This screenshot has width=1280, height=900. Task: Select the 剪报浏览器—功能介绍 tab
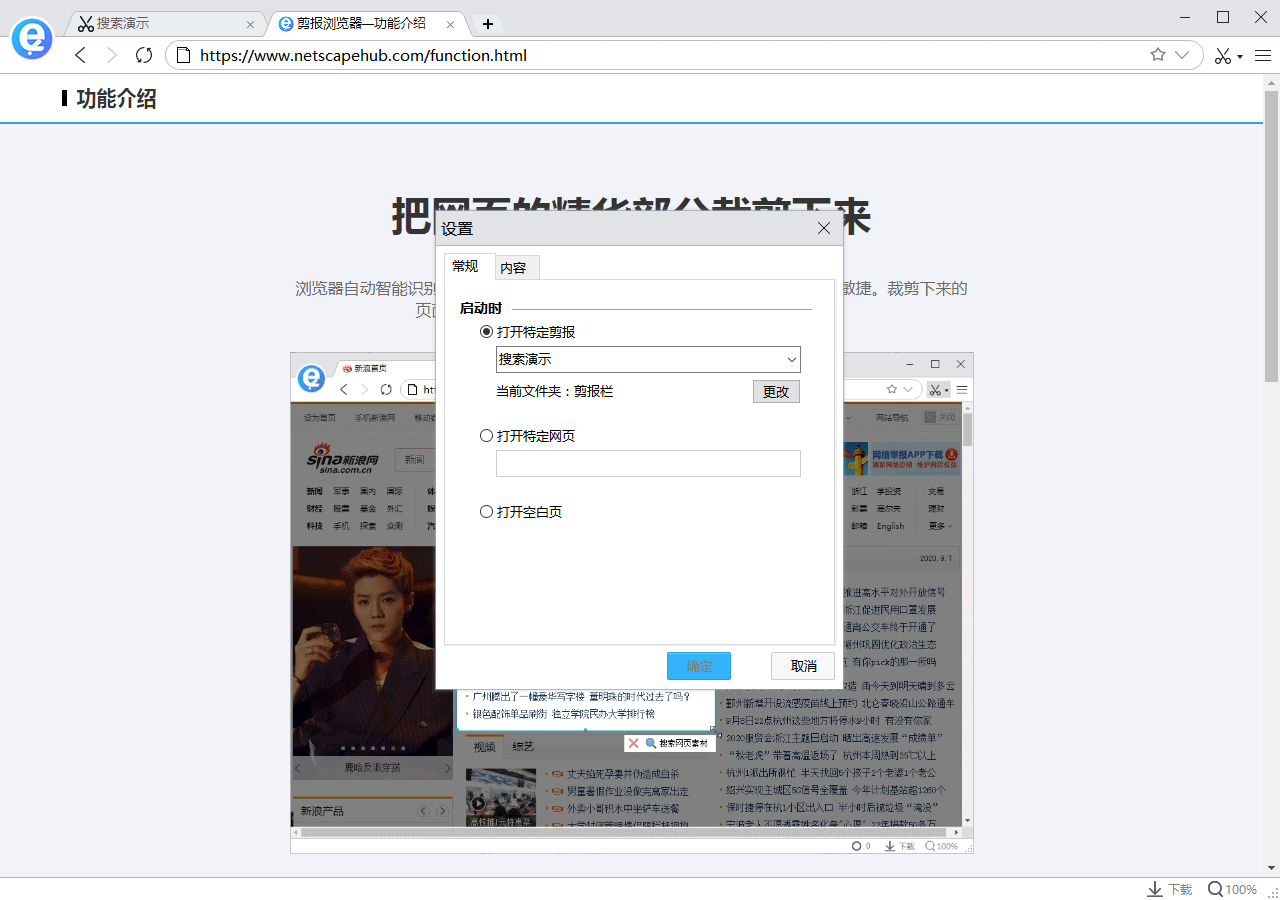(x=366, y=23)
